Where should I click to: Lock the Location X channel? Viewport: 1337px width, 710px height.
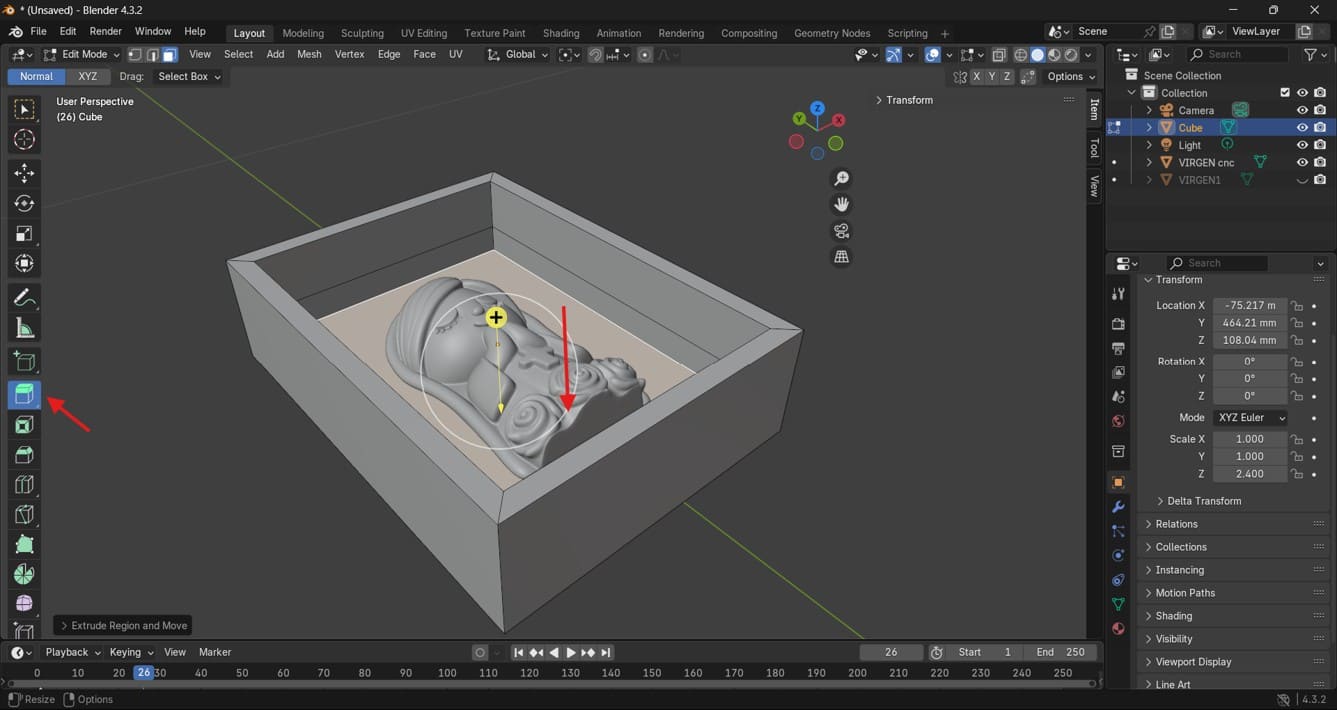1297,306
